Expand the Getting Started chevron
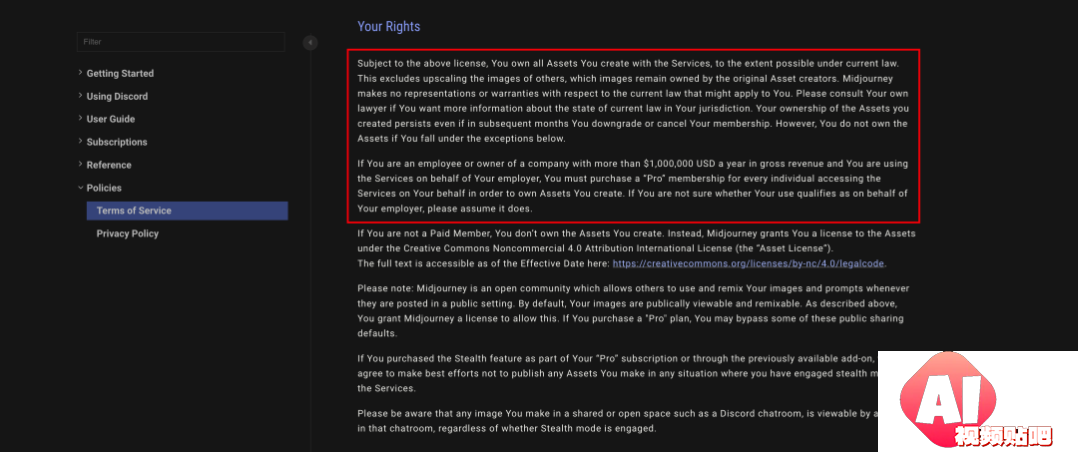This screenshot has width=1078, height=452. click(80, 73)
